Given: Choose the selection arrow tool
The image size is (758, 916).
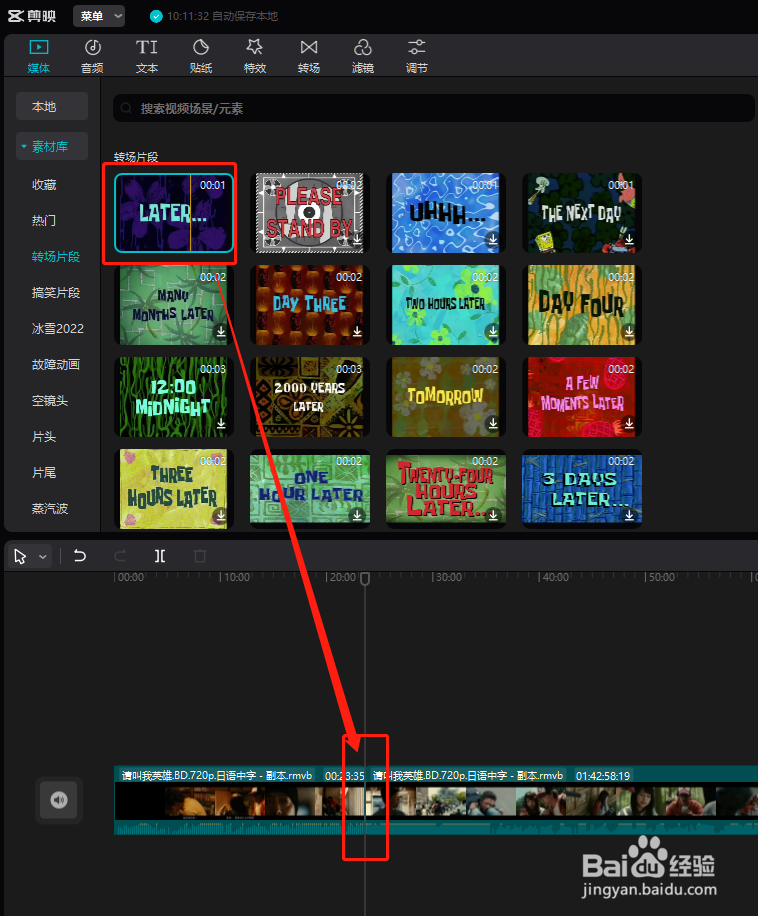Looking at the screenshot, I should 20,556.
